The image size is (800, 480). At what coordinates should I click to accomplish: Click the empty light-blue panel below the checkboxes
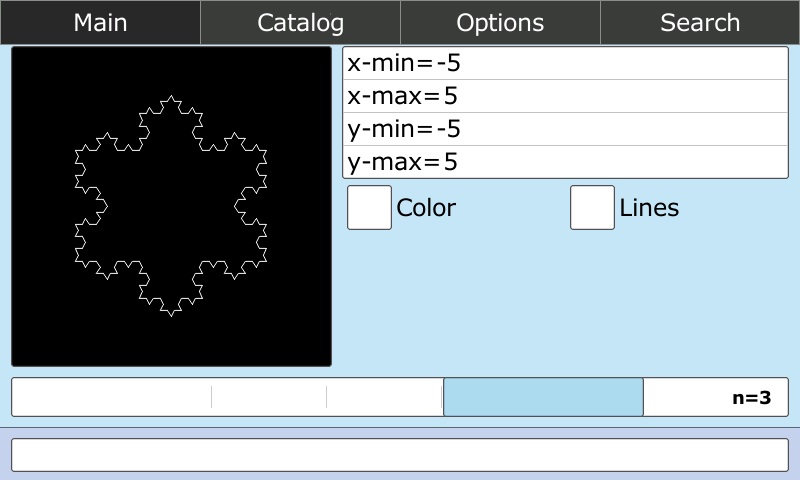pyautogui.click(x=565, y=300)
